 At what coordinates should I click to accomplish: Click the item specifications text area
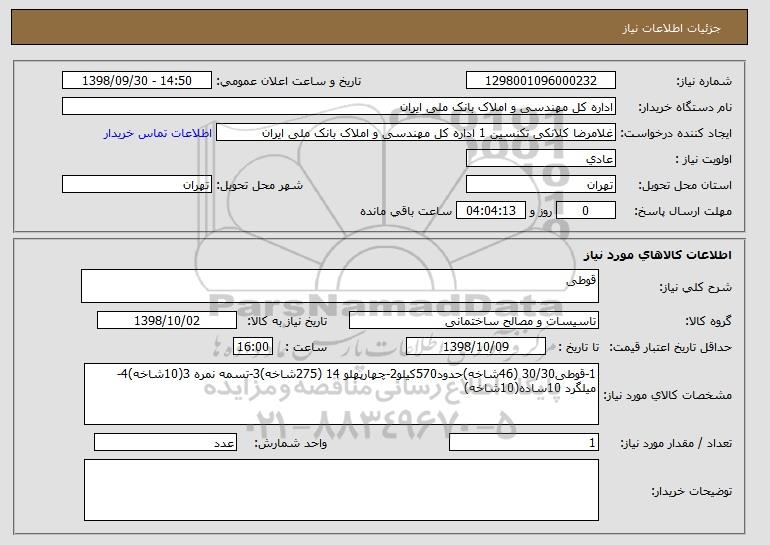[341, 394]
